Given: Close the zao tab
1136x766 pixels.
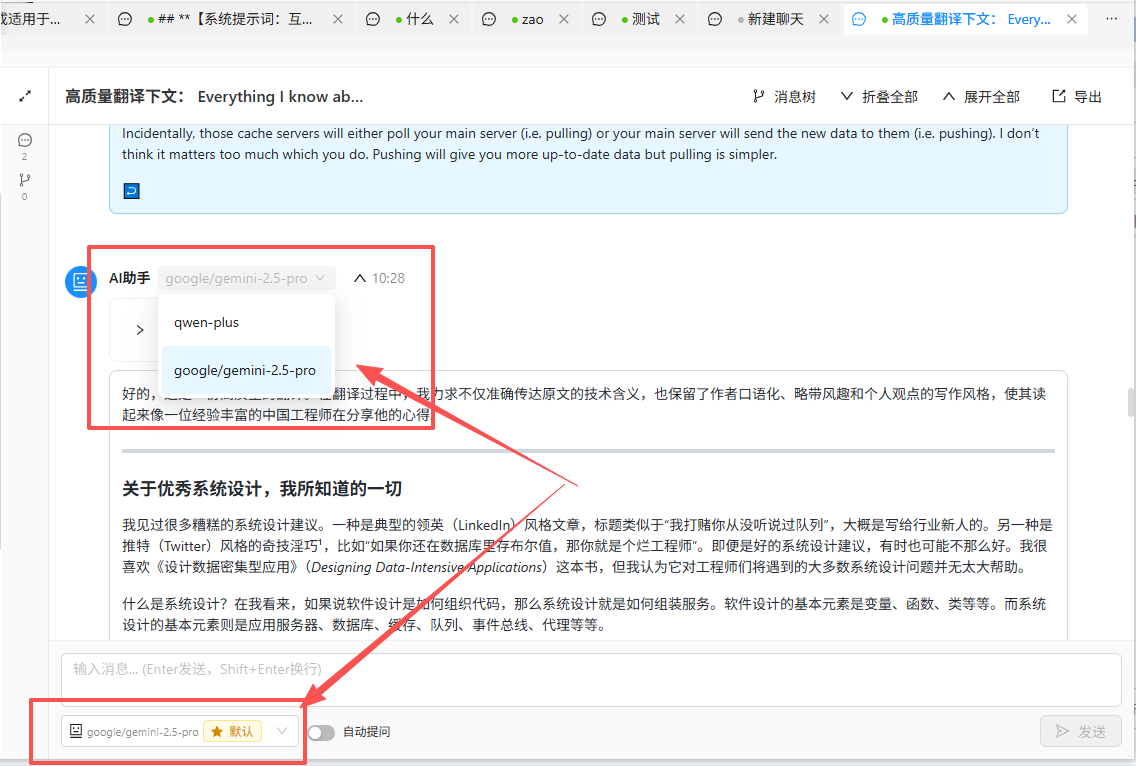Looking at the screenshot, I should click(564, 20).
